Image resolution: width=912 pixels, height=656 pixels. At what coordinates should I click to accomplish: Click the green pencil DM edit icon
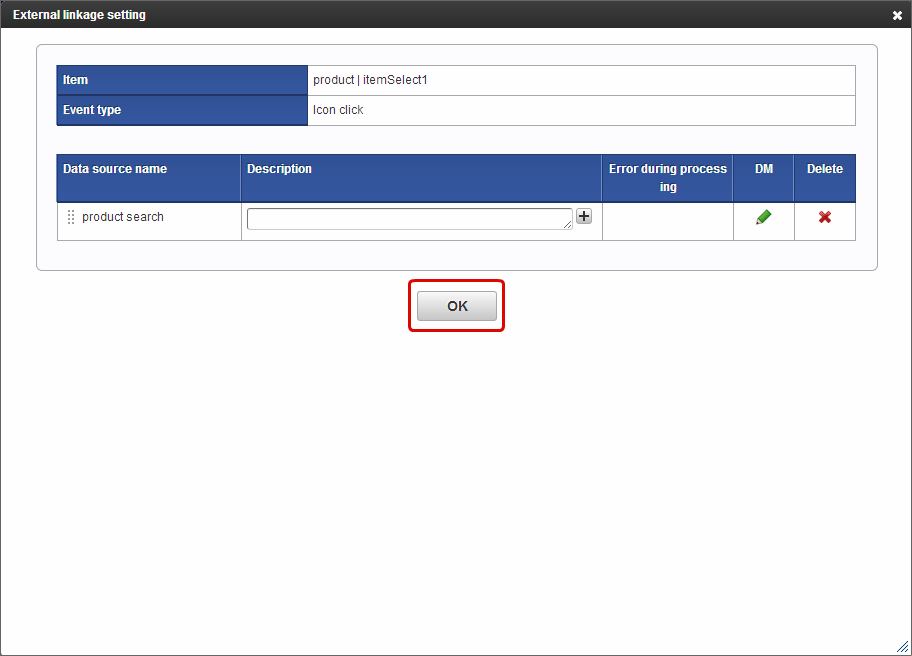[x=764, y=218]
